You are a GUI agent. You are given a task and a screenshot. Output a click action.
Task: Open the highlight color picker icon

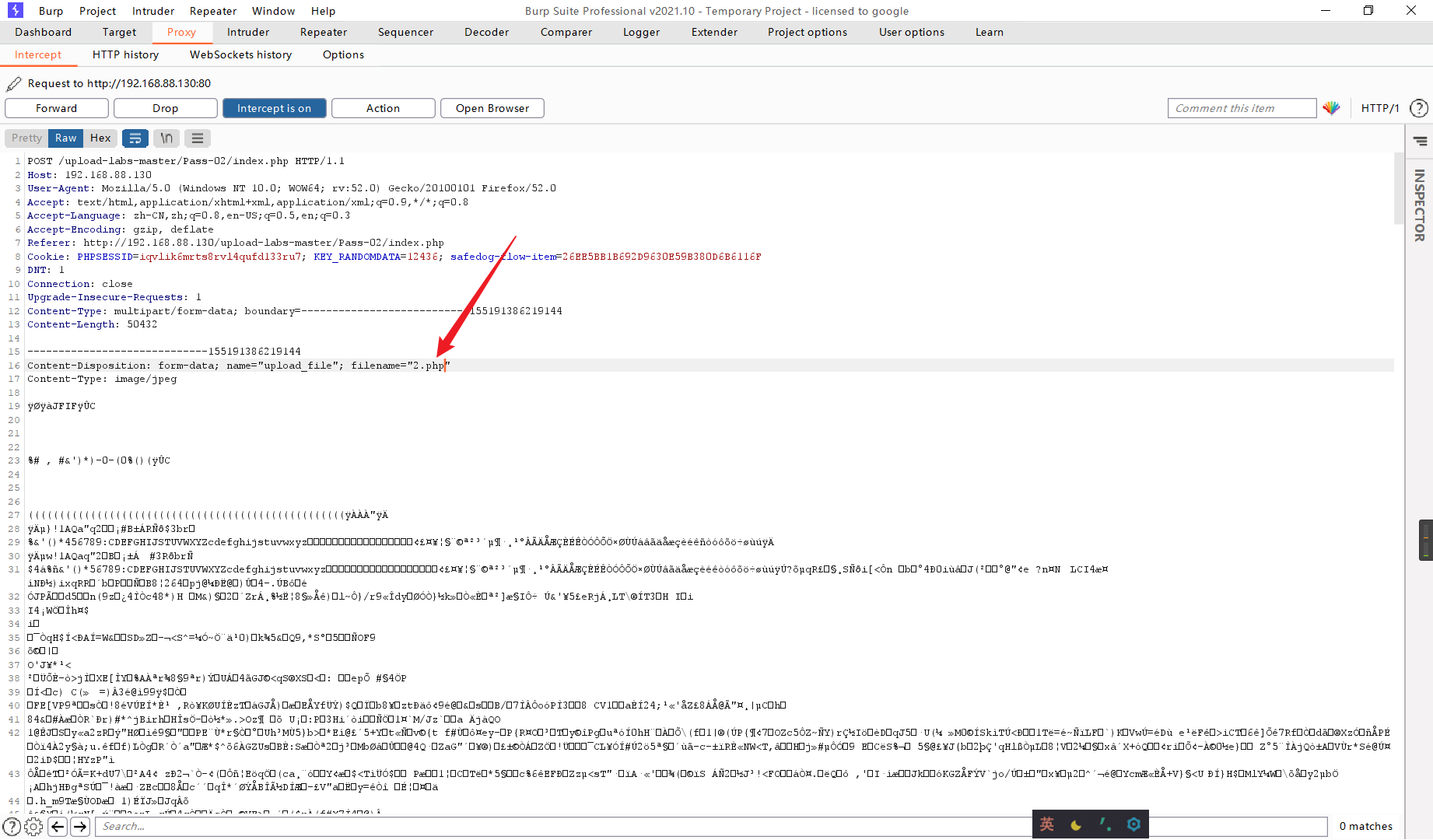click(1331, 108)
